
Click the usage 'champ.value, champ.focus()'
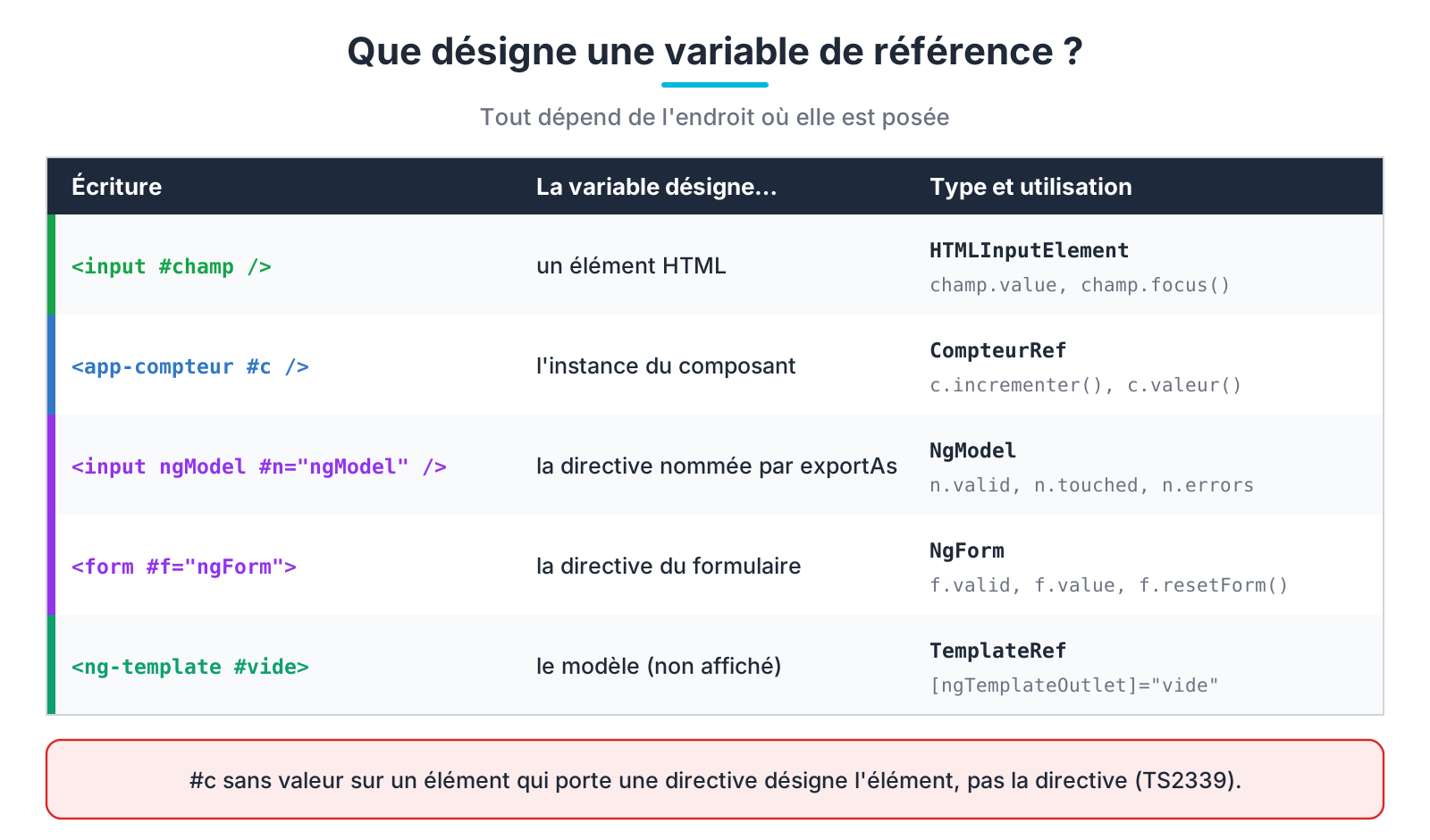click(x=1081, y=285)
